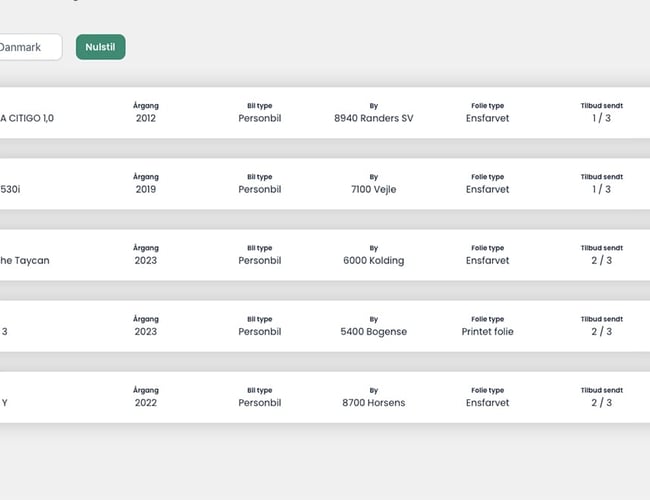
Task: Click the 2019 Årgang value
Action: tap(146, 189)
